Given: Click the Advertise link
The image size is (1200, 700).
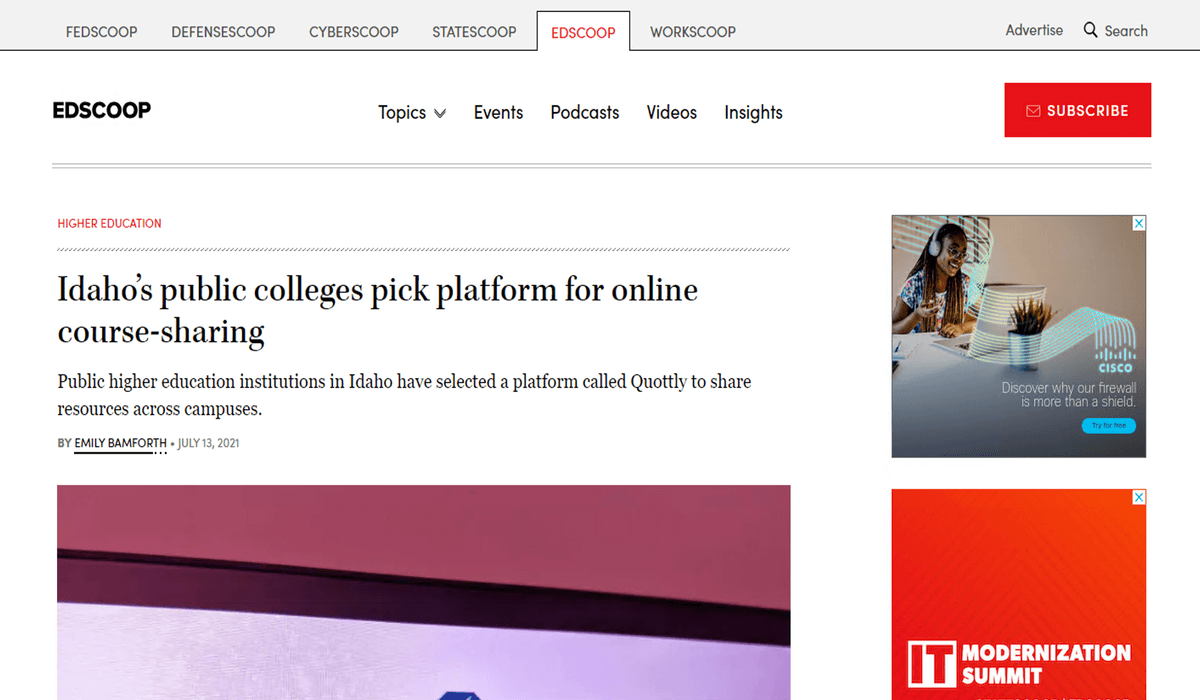Looking at the screenshot, I should [1034, 30].
